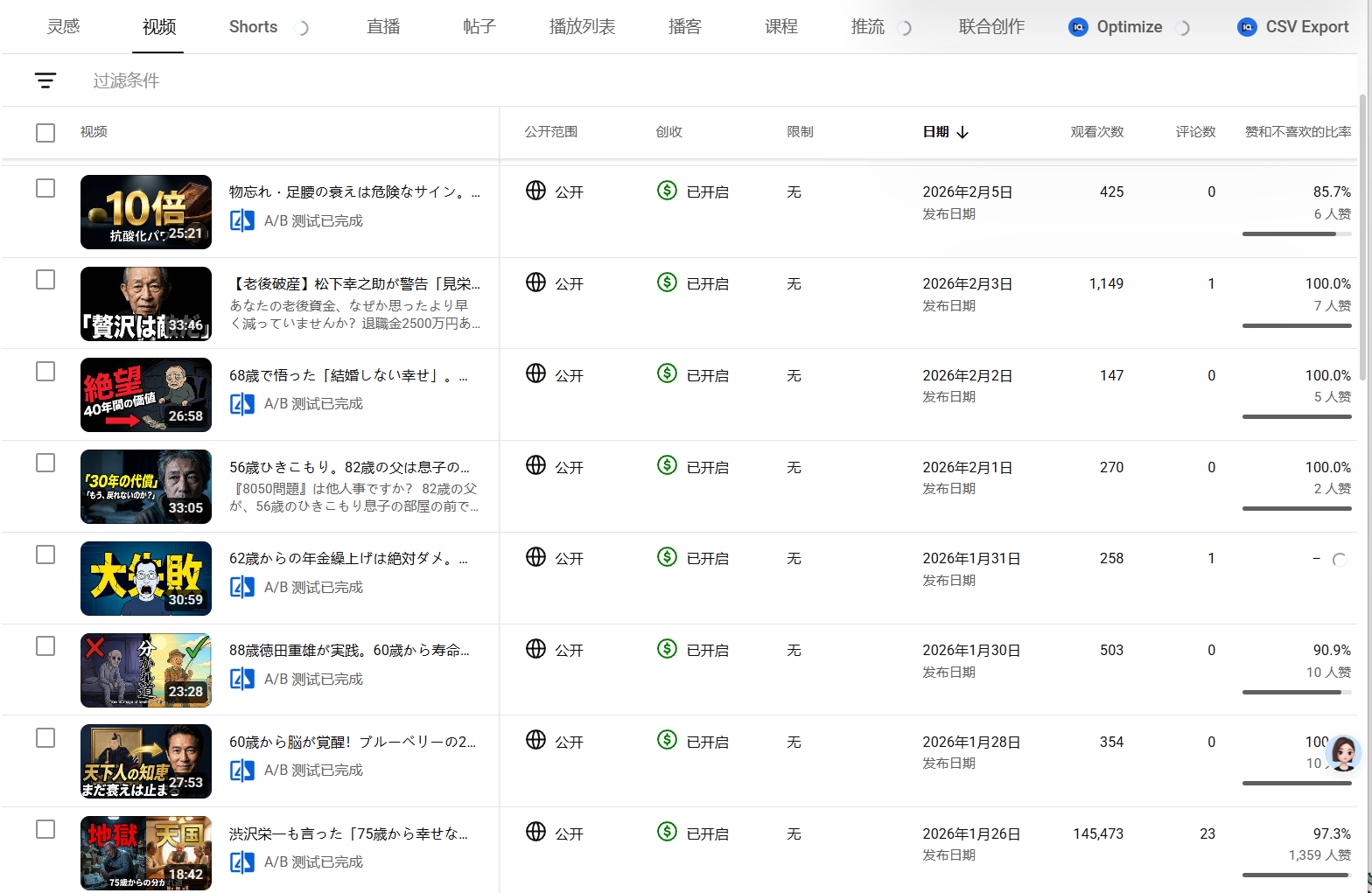
Task: Click the Optimize extension icon
Action: 1078,27
